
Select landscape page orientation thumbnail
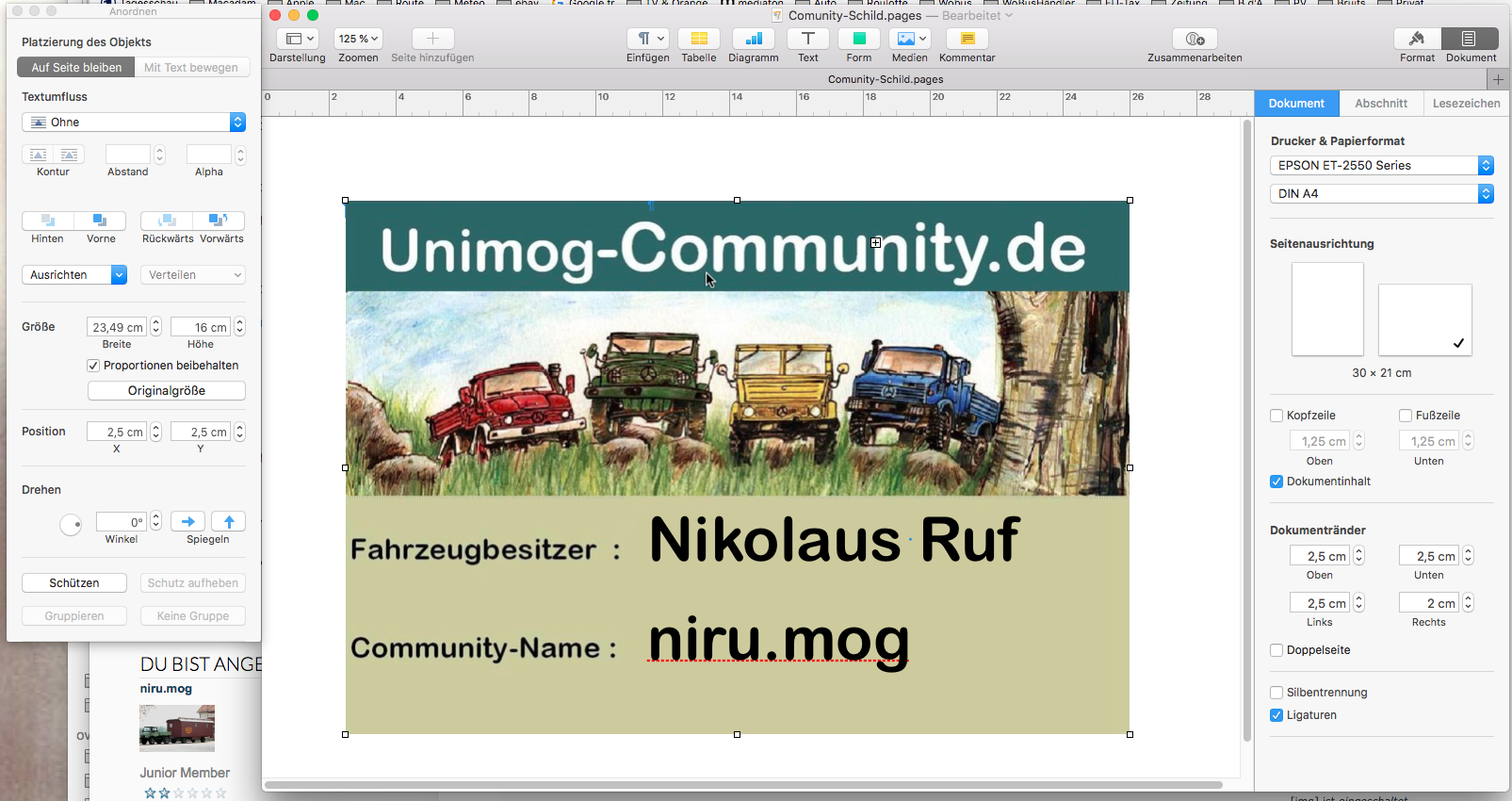pos(1424,319)
